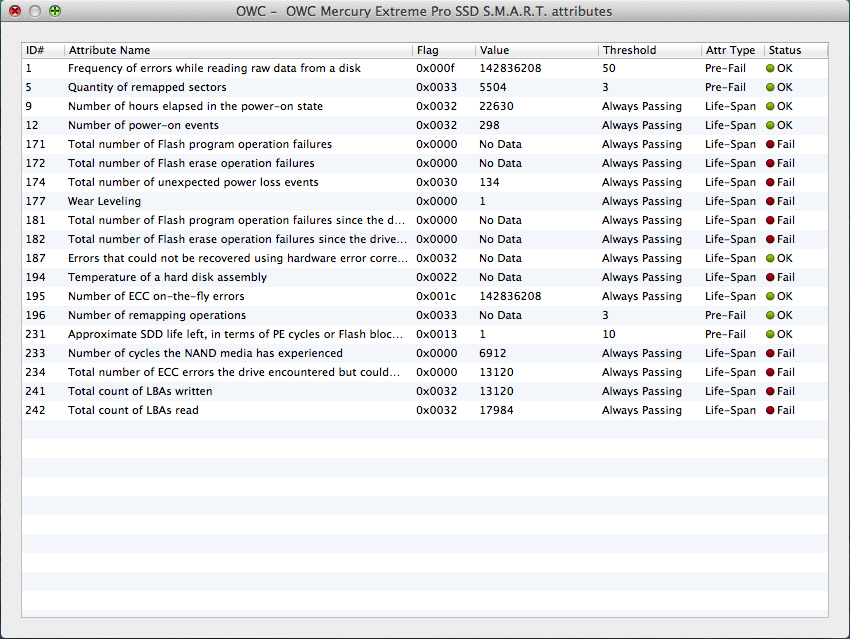Viewport: 850px width, 639px height.
Task: Click the flag 0x0030 for power loss row
Action: [x=436, y=182]
